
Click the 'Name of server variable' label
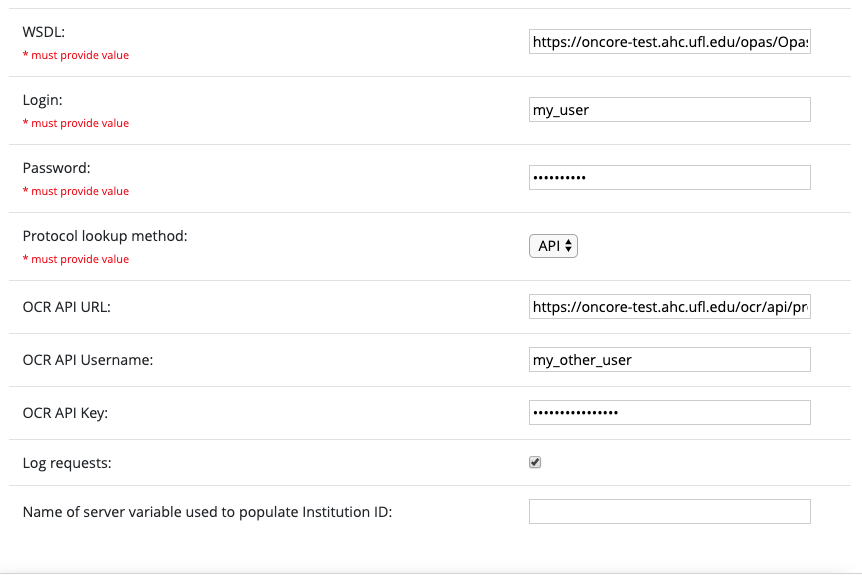pyautogui.click(x=207, y=513)
